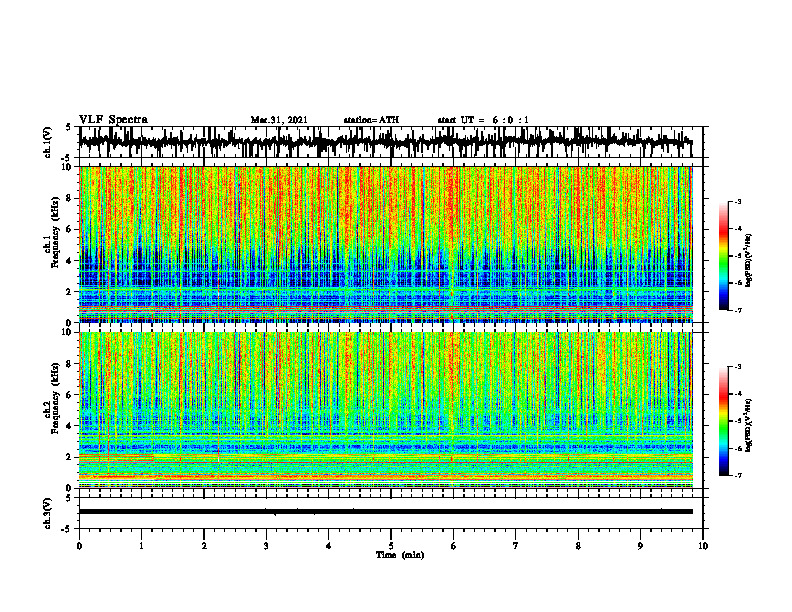Screen dimensions: 792x612
Task: Click time axis tick label "6"
Action: click(454, 546)
